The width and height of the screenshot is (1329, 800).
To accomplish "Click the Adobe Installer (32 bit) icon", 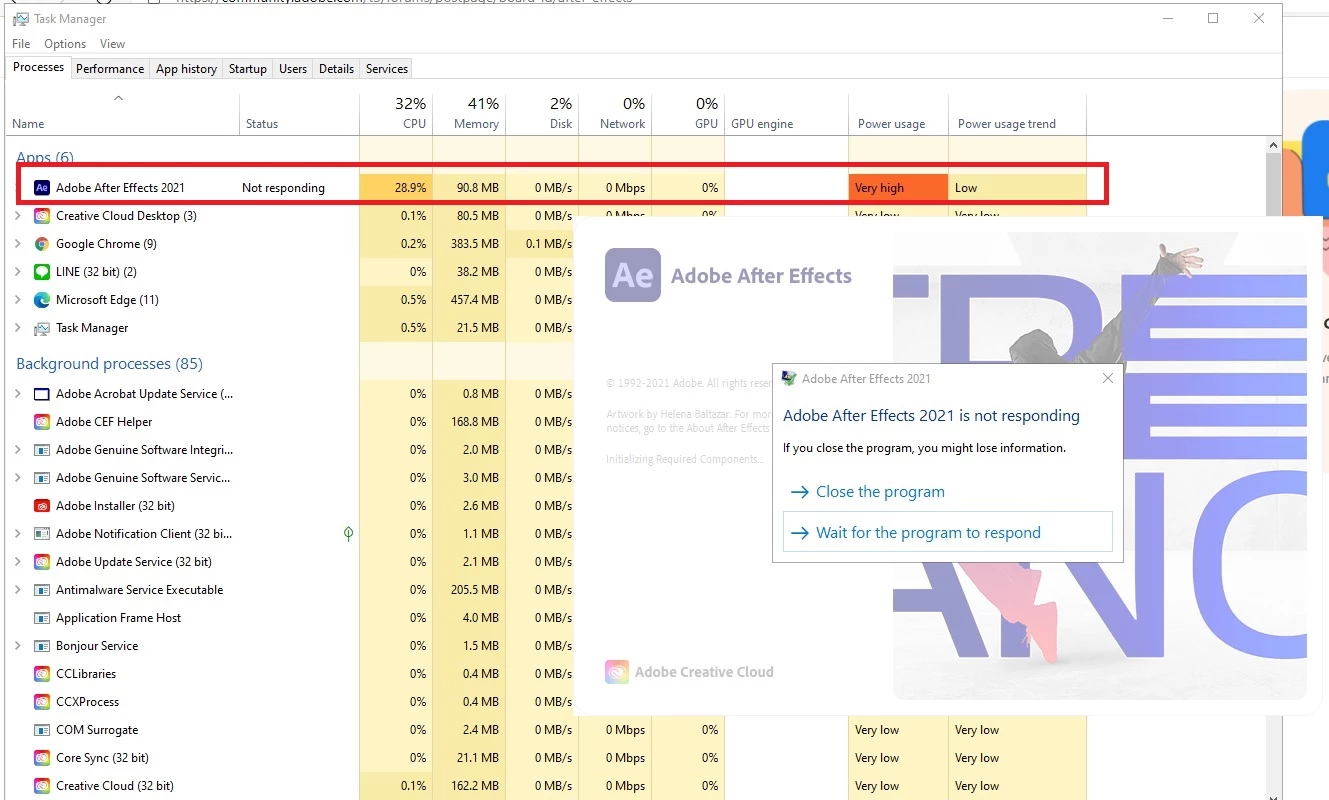I will tap(42, 506).
